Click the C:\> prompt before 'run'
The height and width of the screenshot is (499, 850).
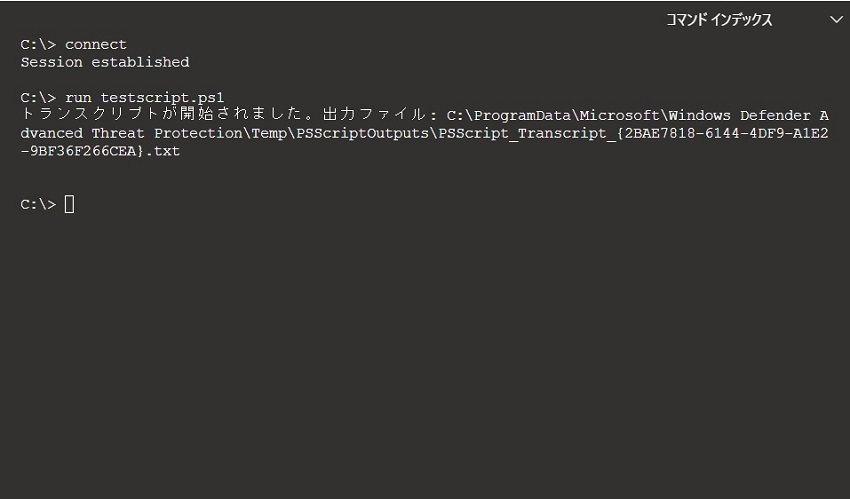click(x=38, y=98)
